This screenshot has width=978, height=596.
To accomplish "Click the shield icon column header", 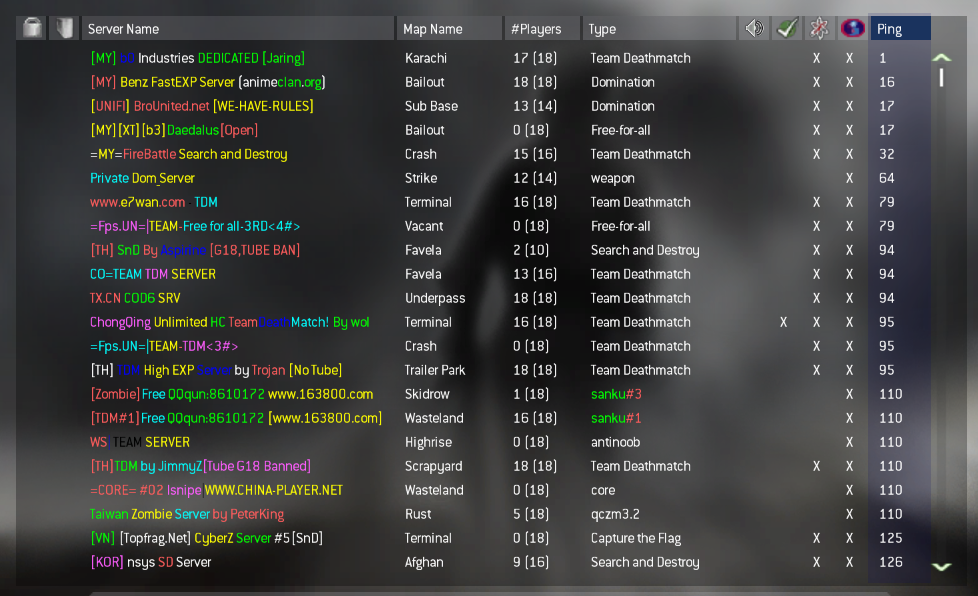I will tap(63, 28).
